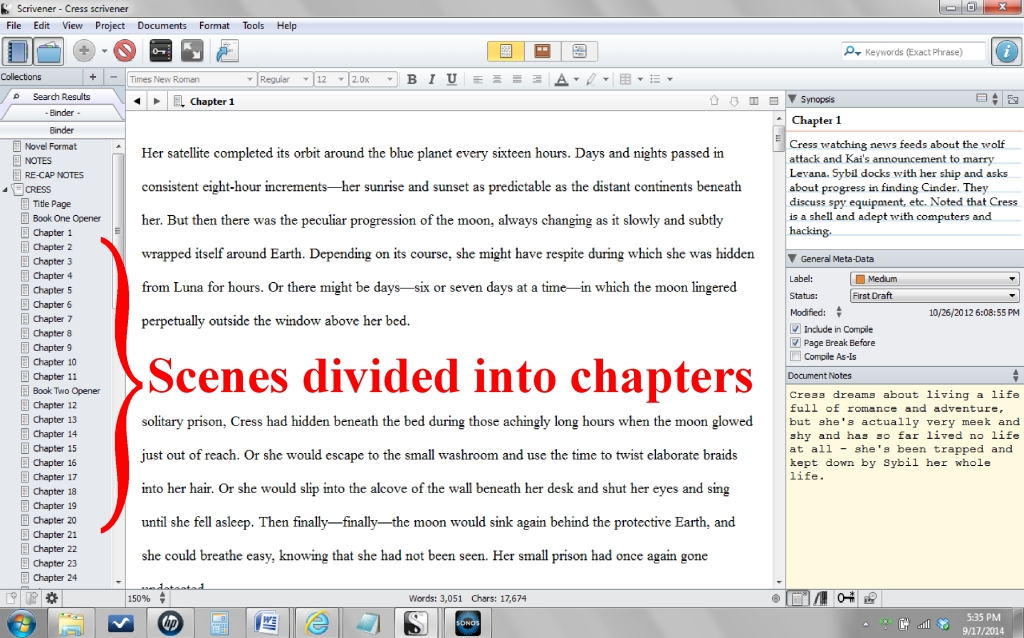Change zoom level 150% stepper

163,598
